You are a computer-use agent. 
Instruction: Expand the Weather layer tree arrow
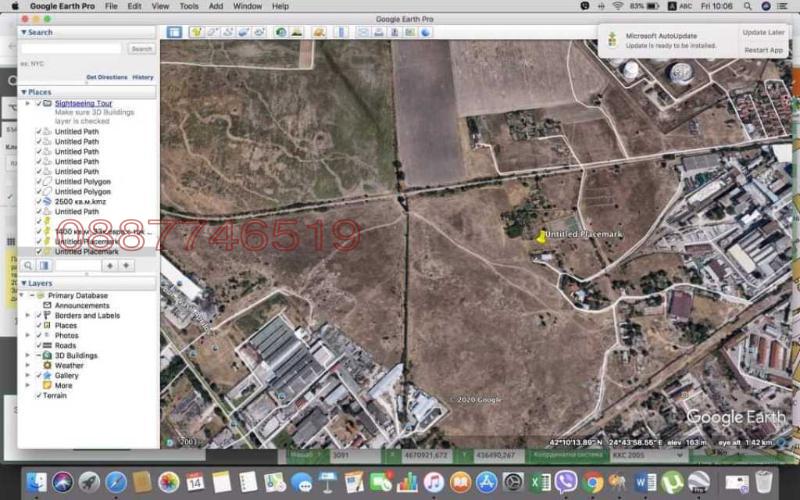coord(27,365)
